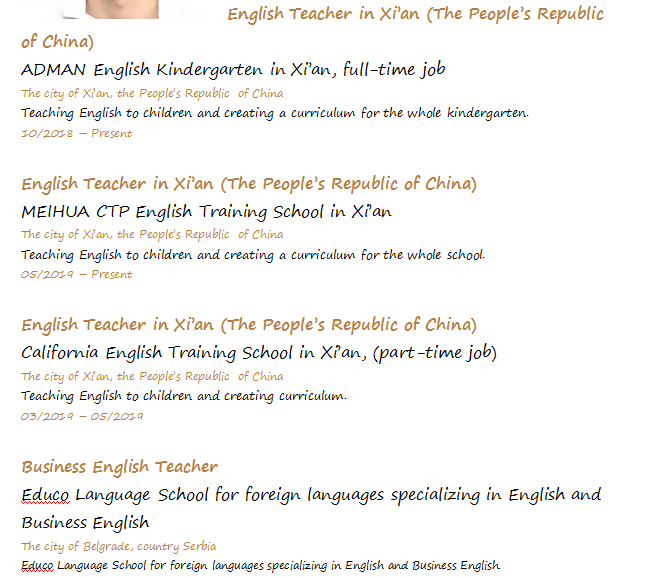Click the 'of China)' heading continuation at top
657x578 pixels.
pos(58,42)
